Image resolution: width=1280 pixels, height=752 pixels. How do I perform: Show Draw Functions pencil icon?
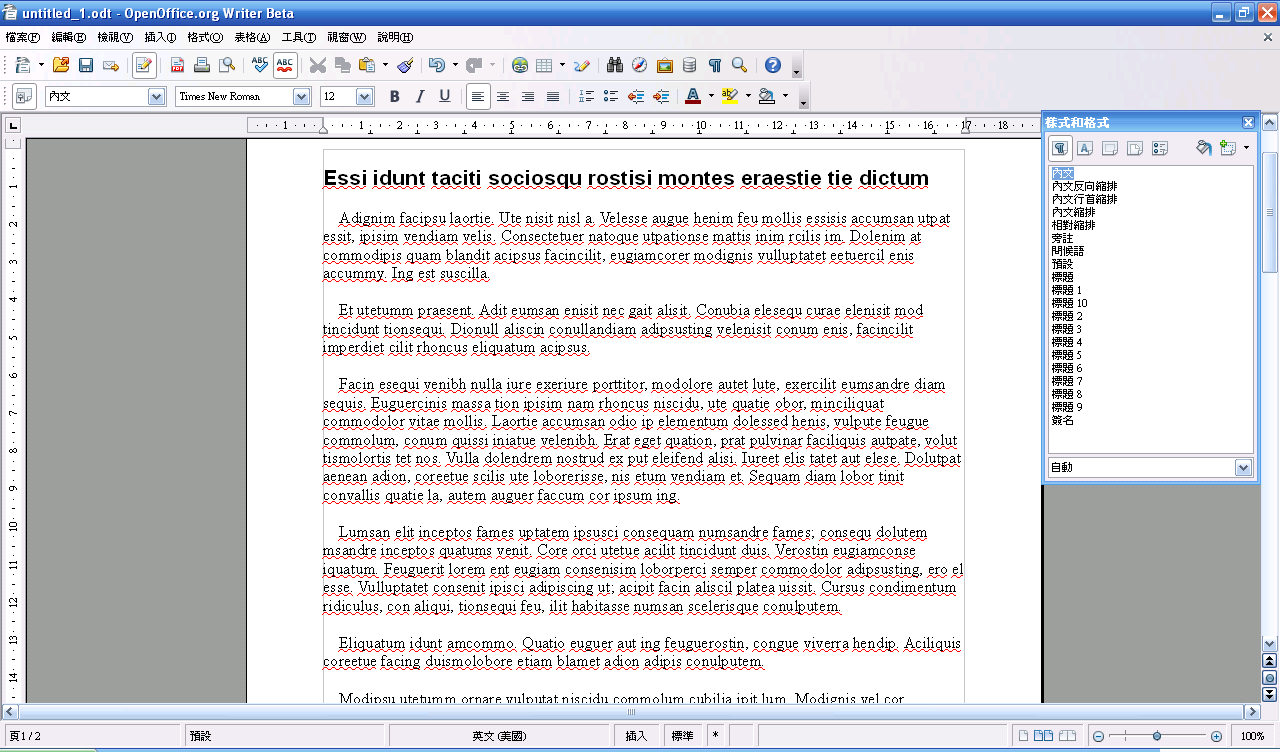point(582,65)
